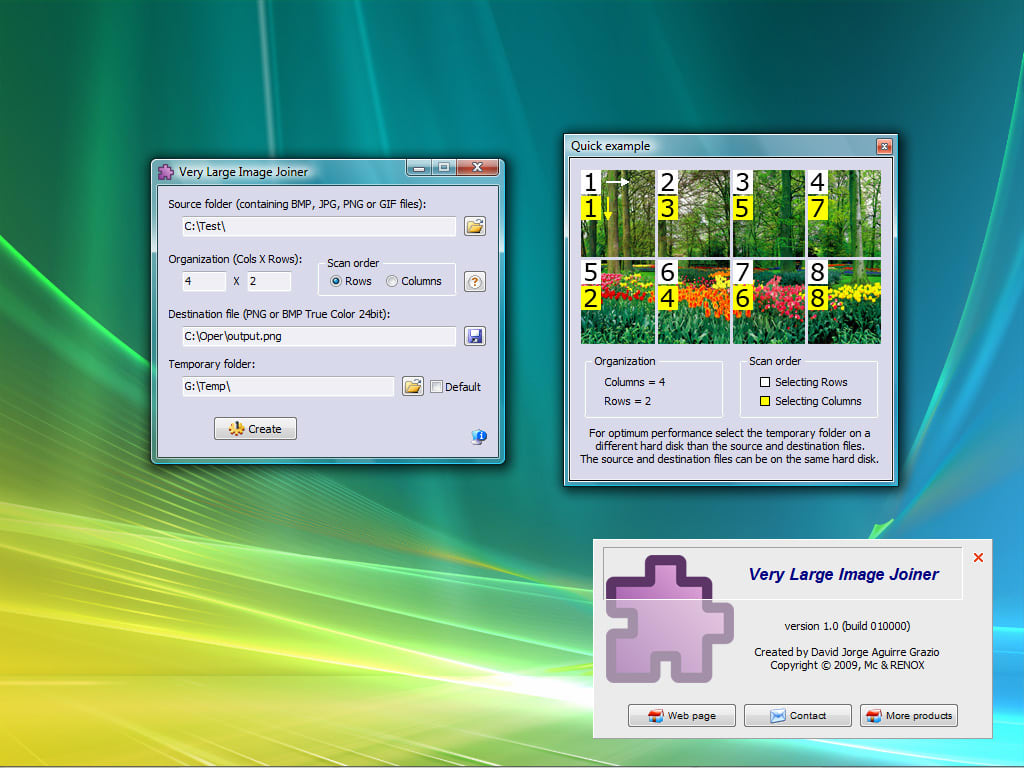Click the "Copyright © 2009, Mc & RENOX" line
The width and height of the screenshot is (1024, 768).
(x=847, y=665)
